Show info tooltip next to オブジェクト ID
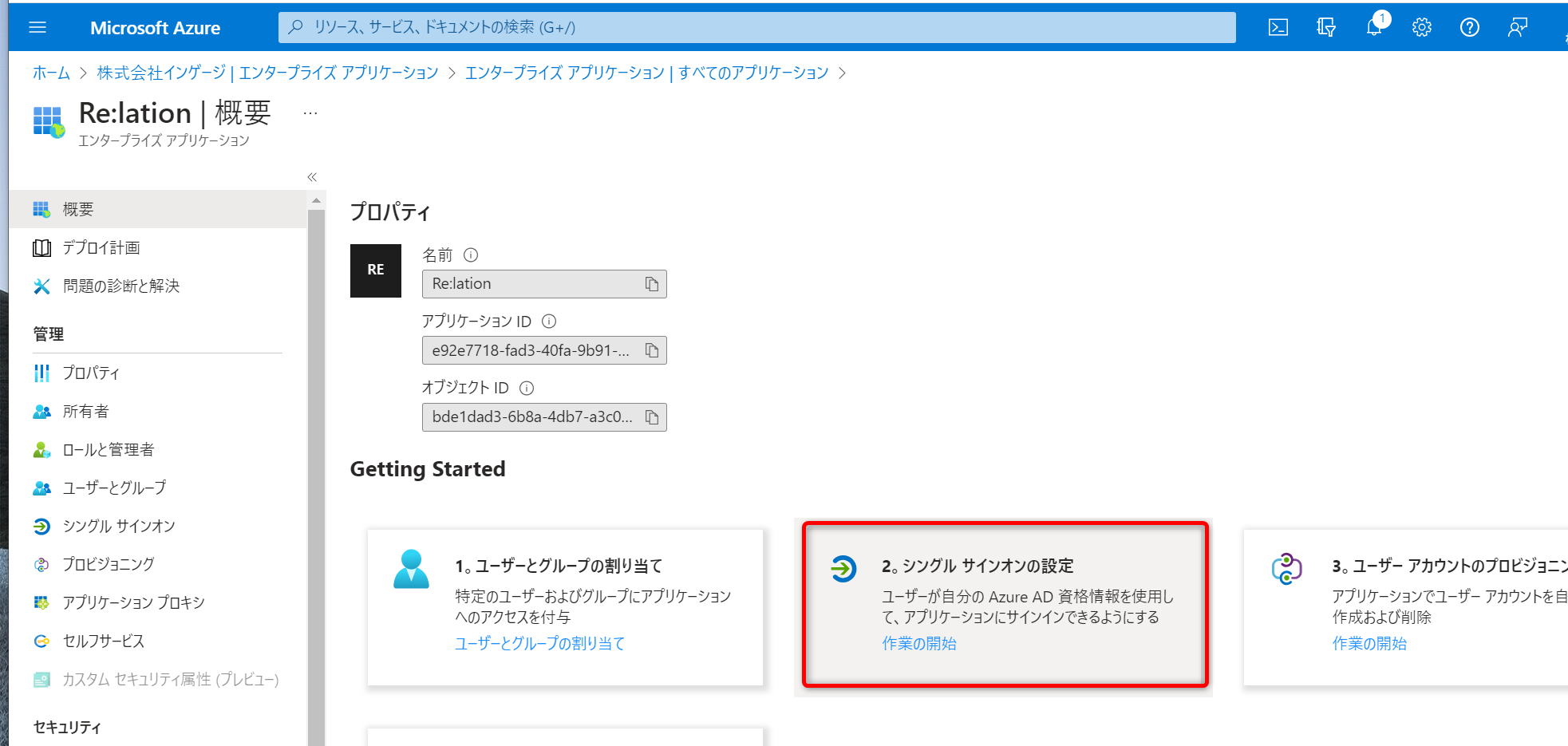This screenshot has width=1568, height=746. [x=527, y=389]
